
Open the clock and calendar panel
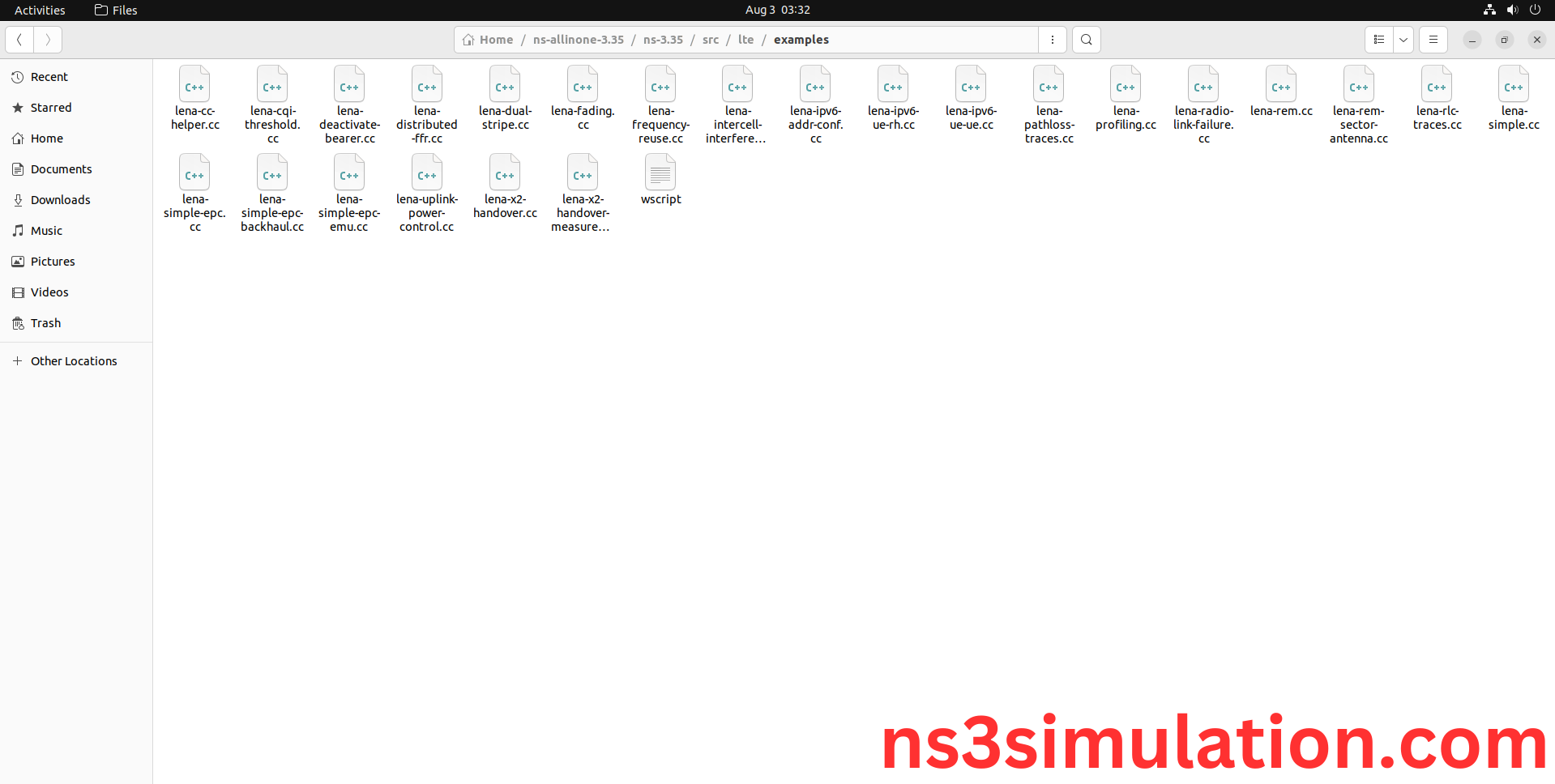point(778,10)
